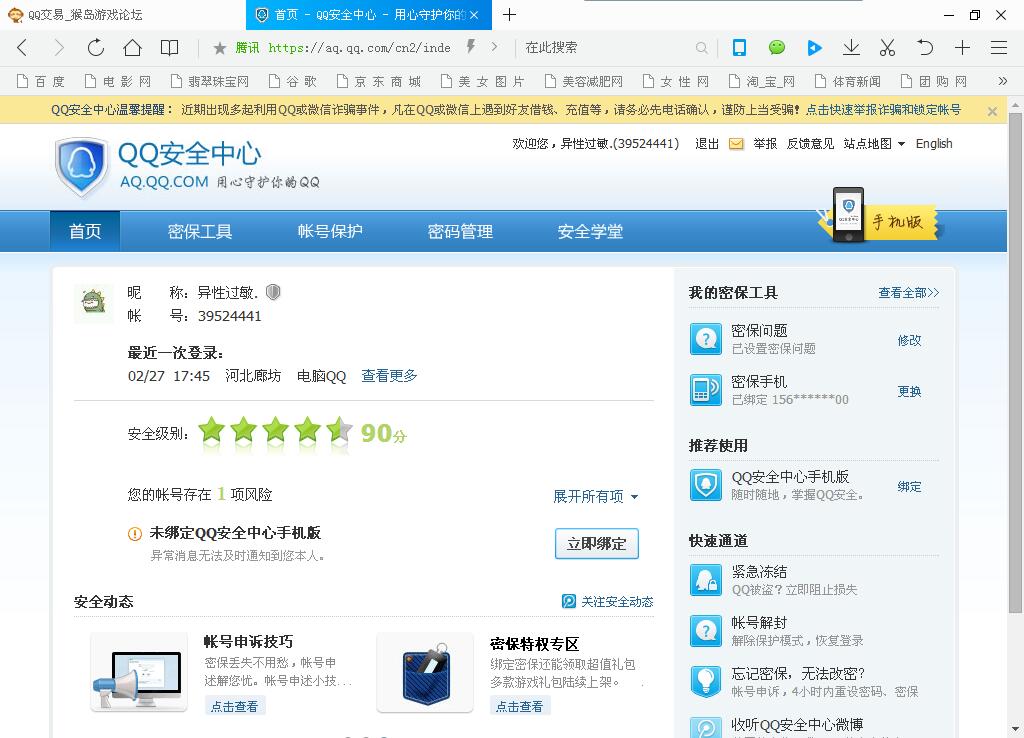Click the page vertical scrollbar
The image size is (1024, 738).
1016,363
